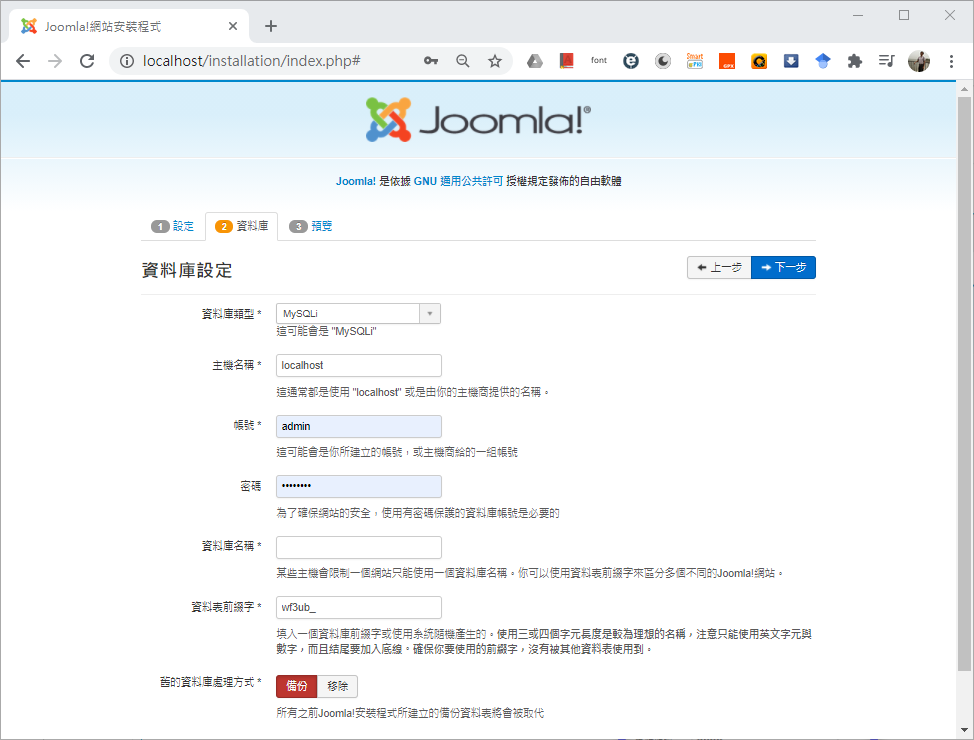
Task: Close the Joomla installer browser tab
Action: click(233, 26)
